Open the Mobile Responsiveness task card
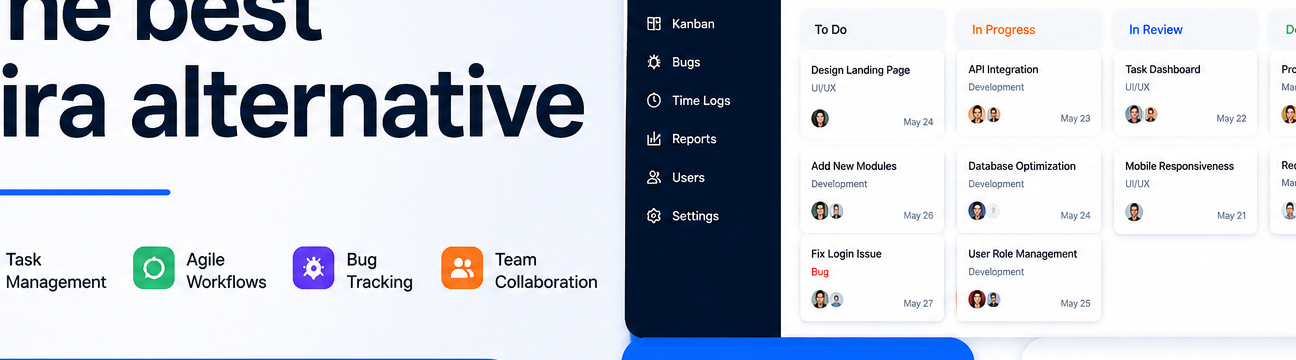The width and height of the screenshot is (1296, 360). [1186, 190]
